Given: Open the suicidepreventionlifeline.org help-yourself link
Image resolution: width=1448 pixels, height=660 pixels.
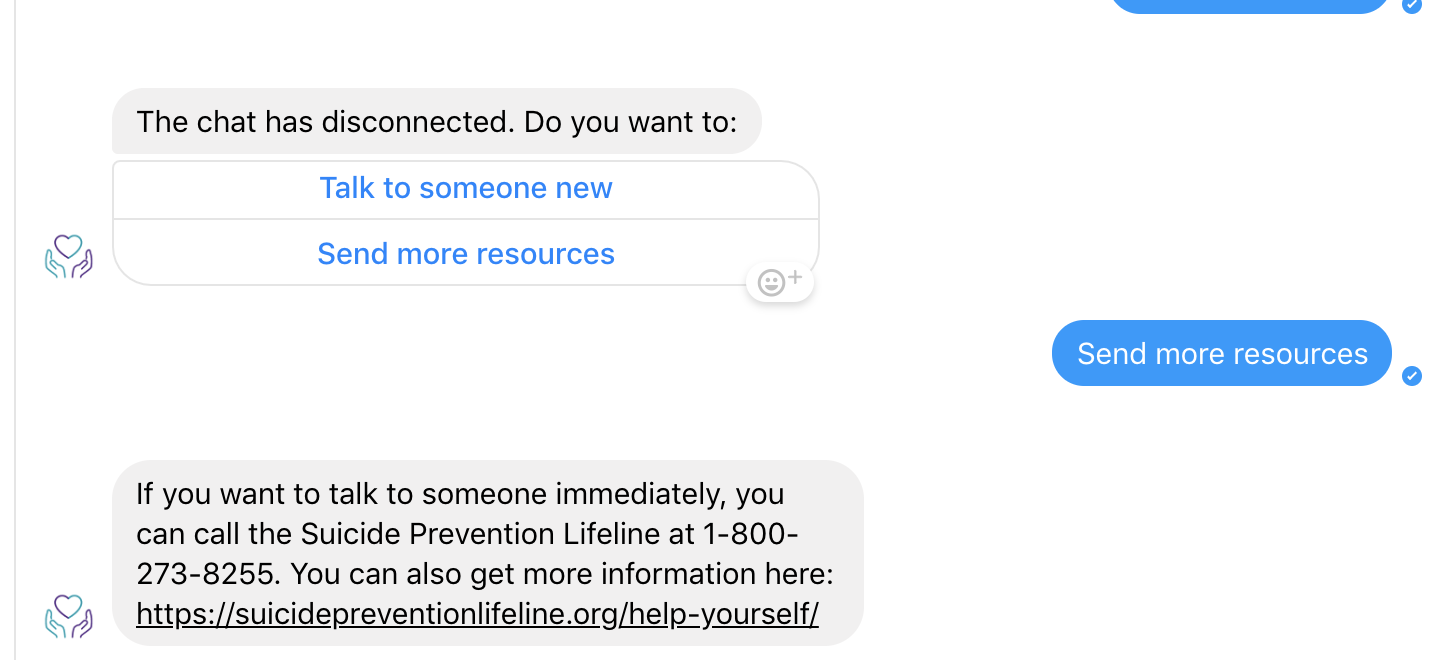Looking at the screenshot, I should tap(477, 614).
